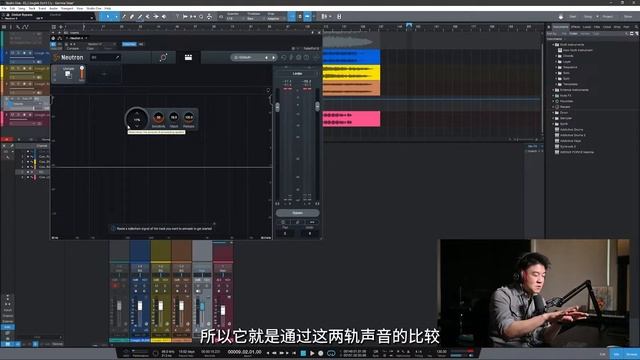Click the Record transport button
Image resolution: width=640 pixels, height=360 pixels.
click(x=321, y=353)
